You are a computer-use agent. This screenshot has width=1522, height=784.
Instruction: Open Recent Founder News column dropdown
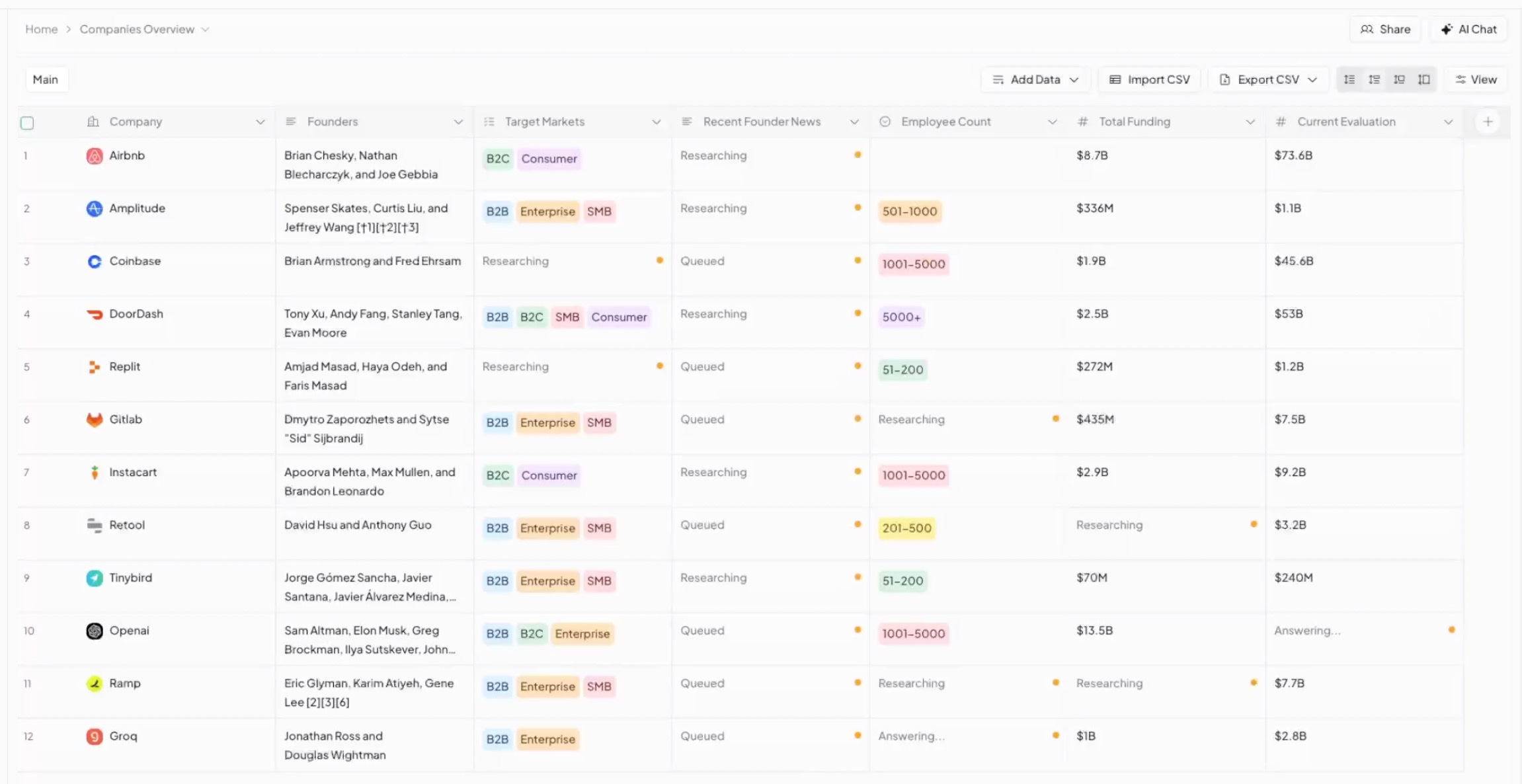point(854,122)
